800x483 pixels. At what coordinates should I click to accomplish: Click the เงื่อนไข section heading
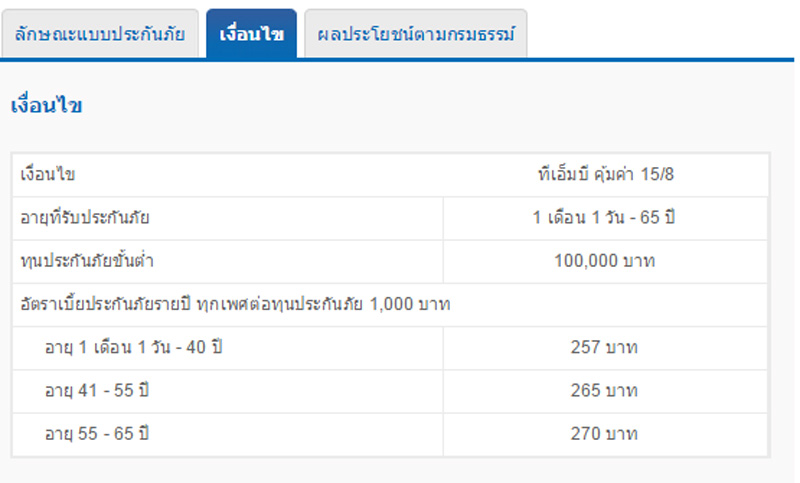[46, 106]
